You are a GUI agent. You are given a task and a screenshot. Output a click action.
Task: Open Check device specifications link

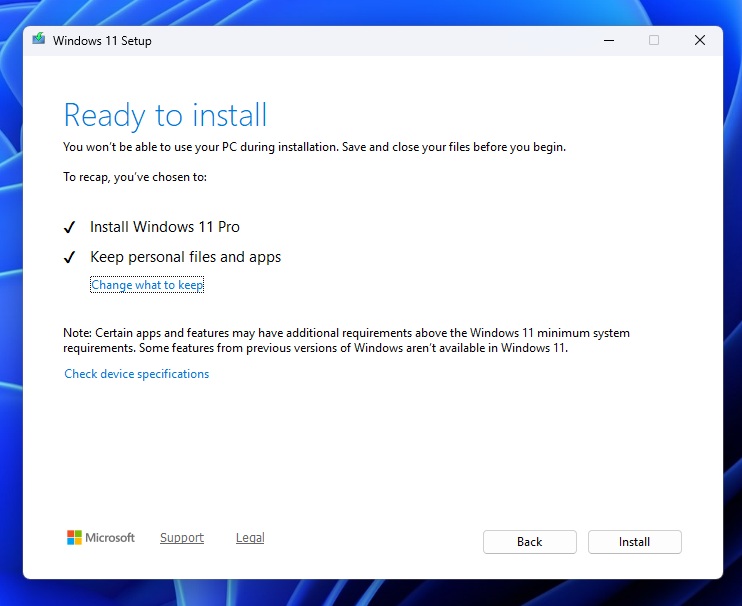[137, 374]
